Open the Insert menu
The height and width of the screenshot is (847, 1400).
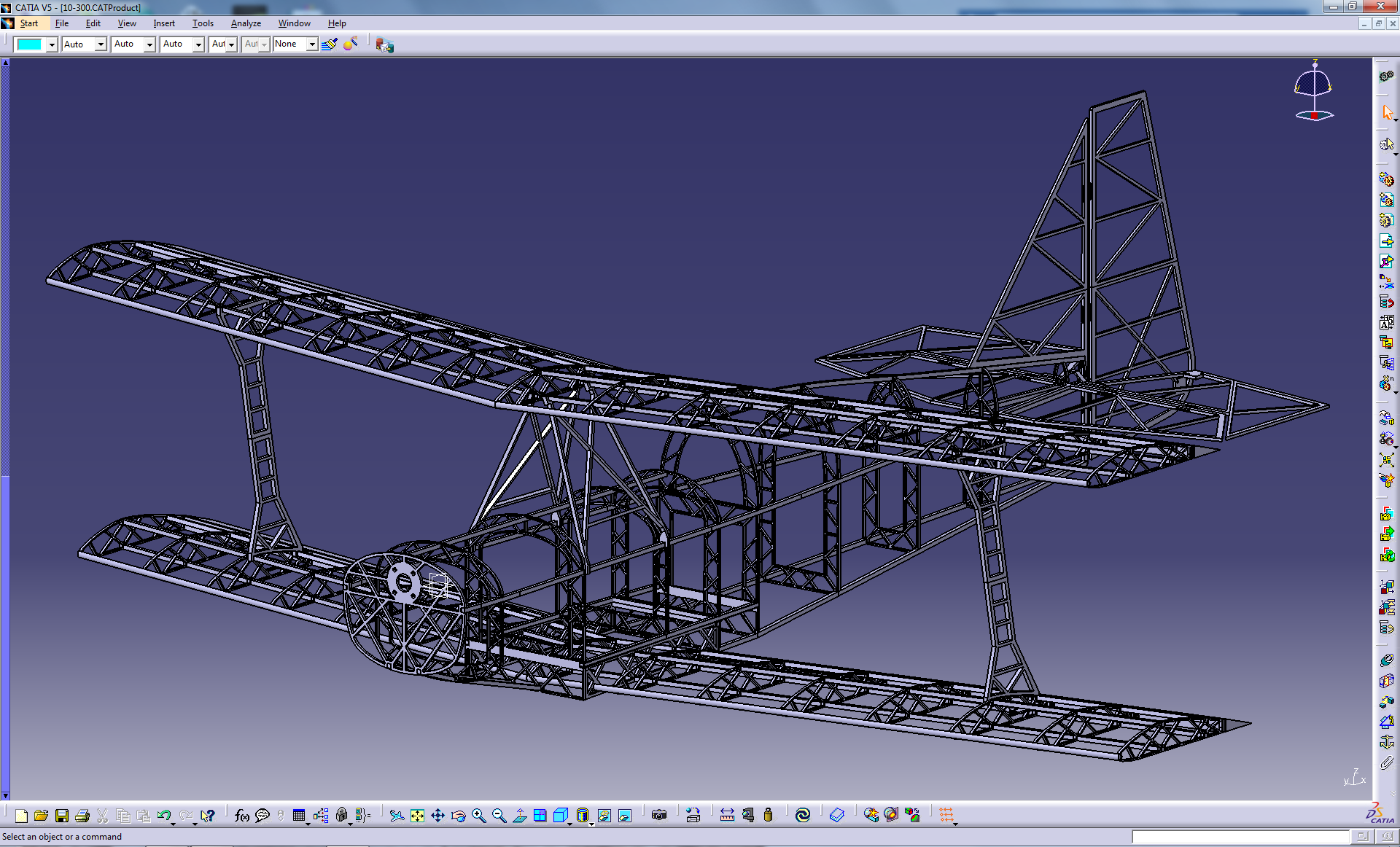pyautogui.click(x=163, y=23)
